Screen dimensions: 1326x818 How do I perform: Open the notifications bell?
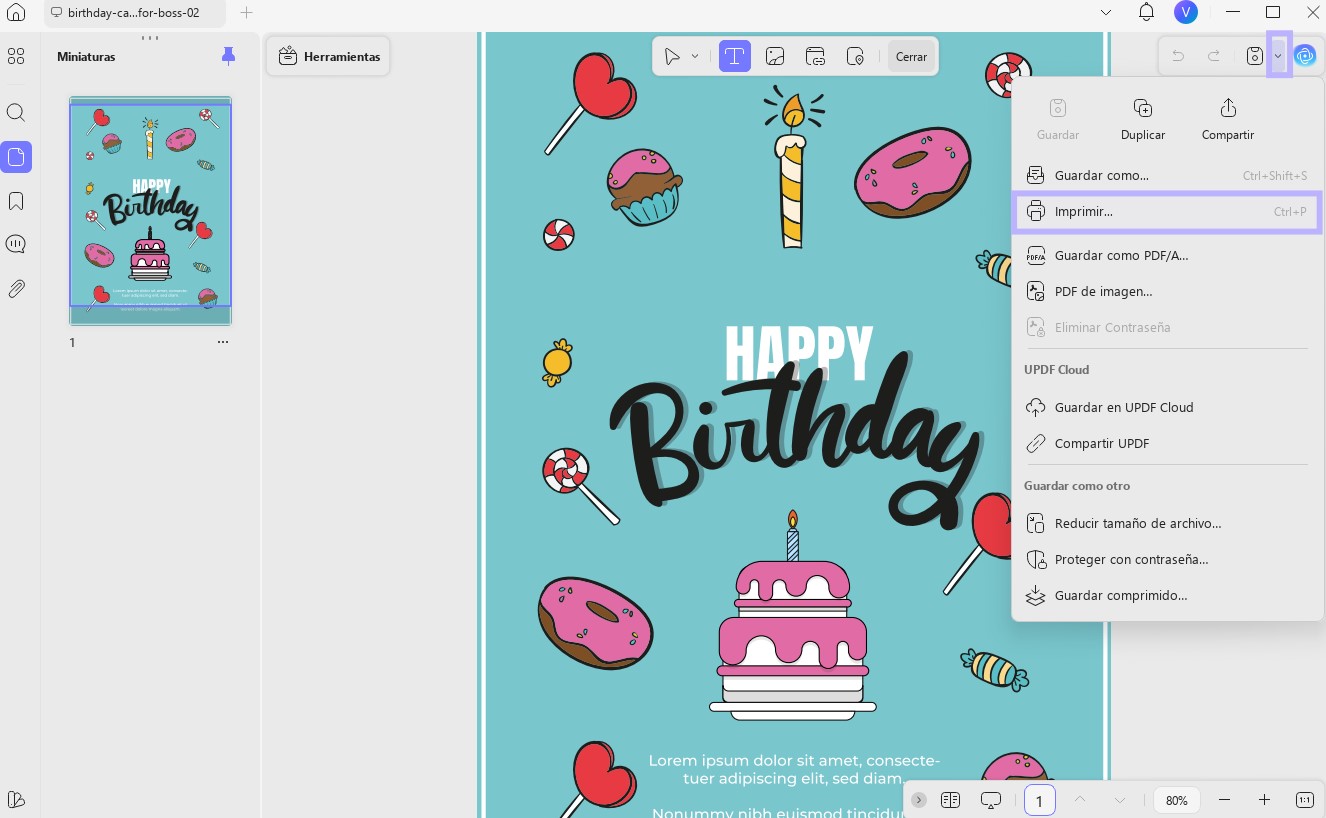[x=1146, y=13]
